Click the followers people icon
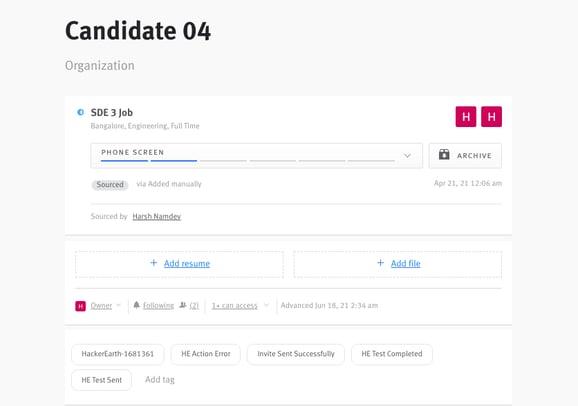The height and width of the screenshot is (406, 578). click(x=182, y=305)
